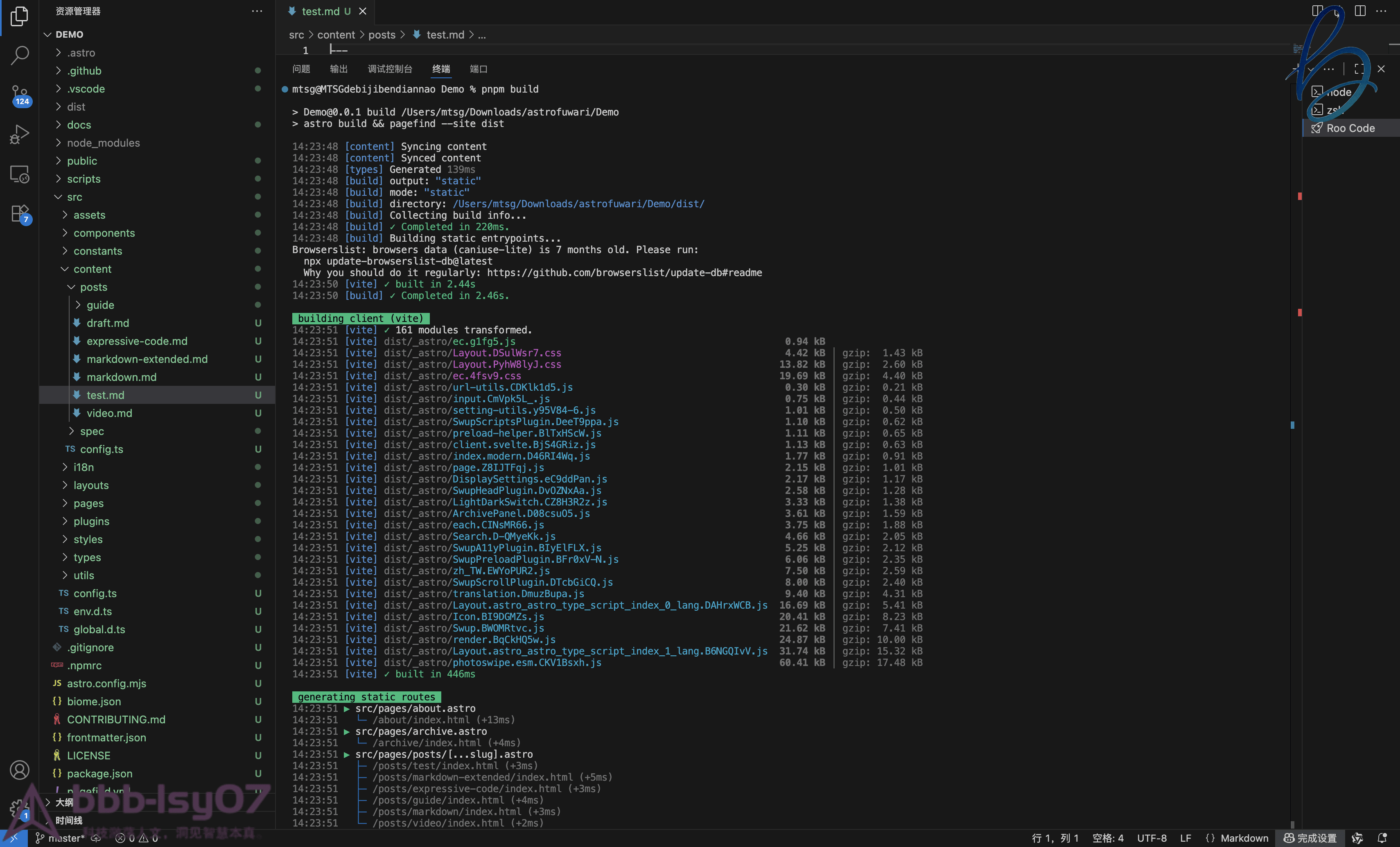Expand the node_modules folder

point(103,143)
